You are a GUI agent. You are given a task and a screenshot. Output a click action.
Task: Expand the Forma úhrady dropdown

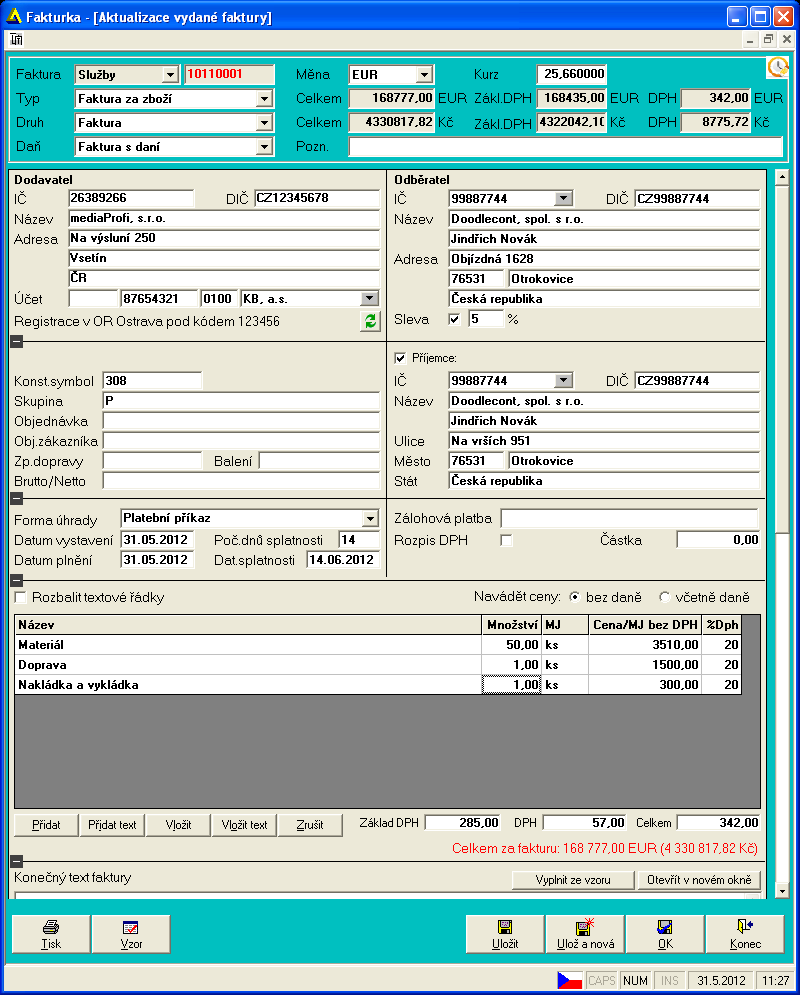point(370,518)
